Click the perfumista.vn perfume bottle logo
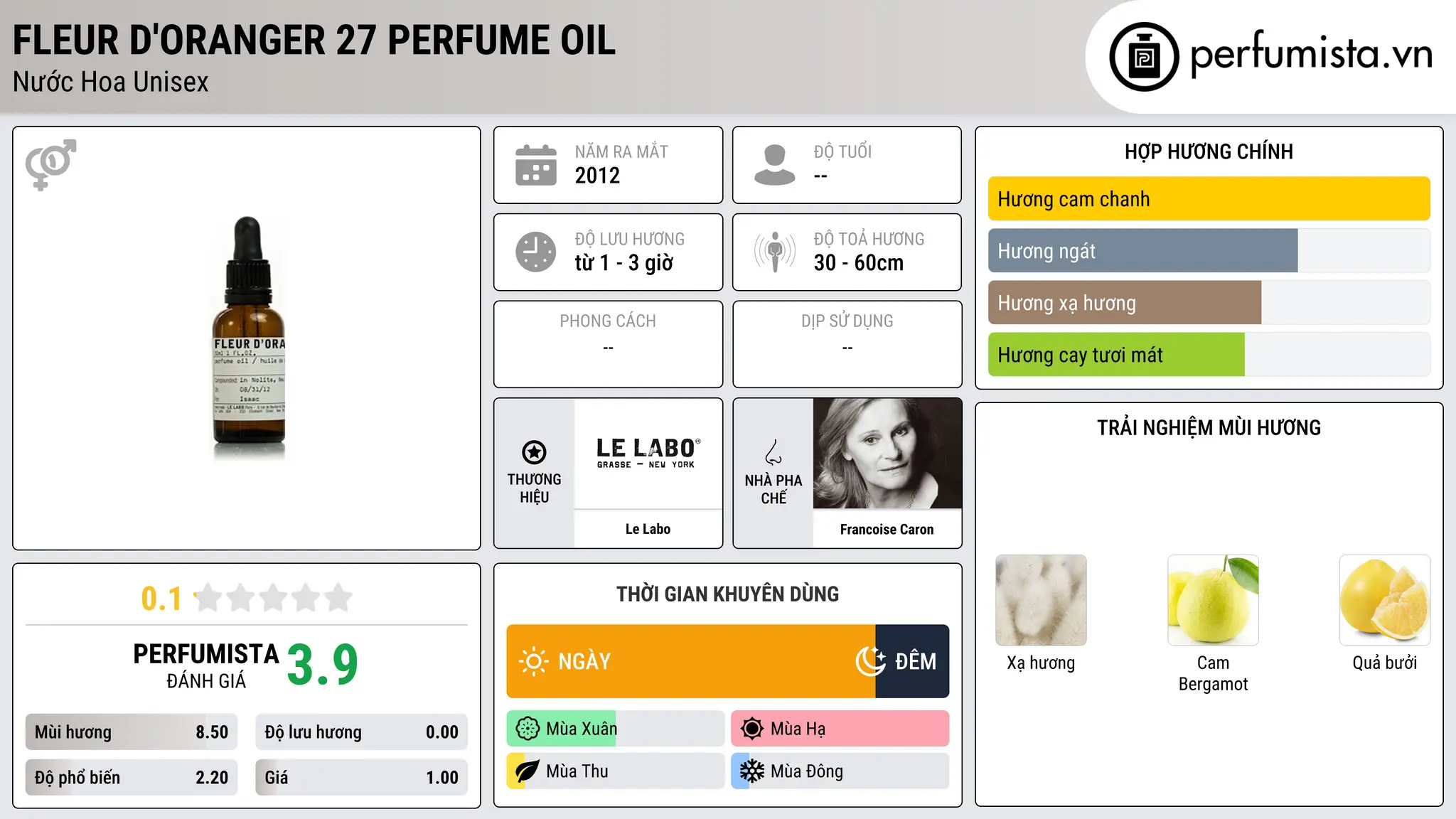Viewport: 1456px width, 819px height. pos(1144,57)
